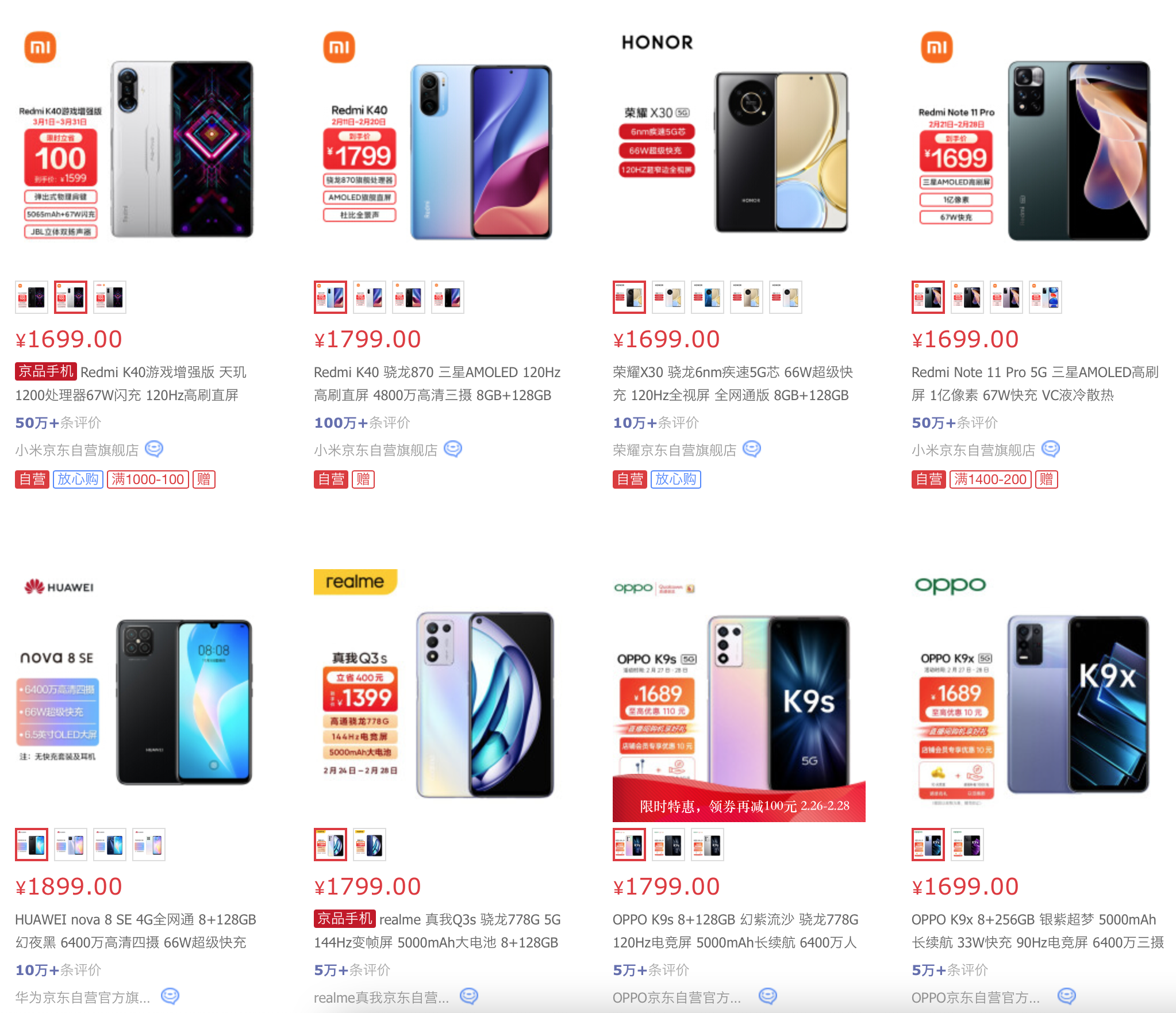The image size is (1176, 1013).
Task: Click 满1400-200 coupon tag
Action: coord(990,479)
